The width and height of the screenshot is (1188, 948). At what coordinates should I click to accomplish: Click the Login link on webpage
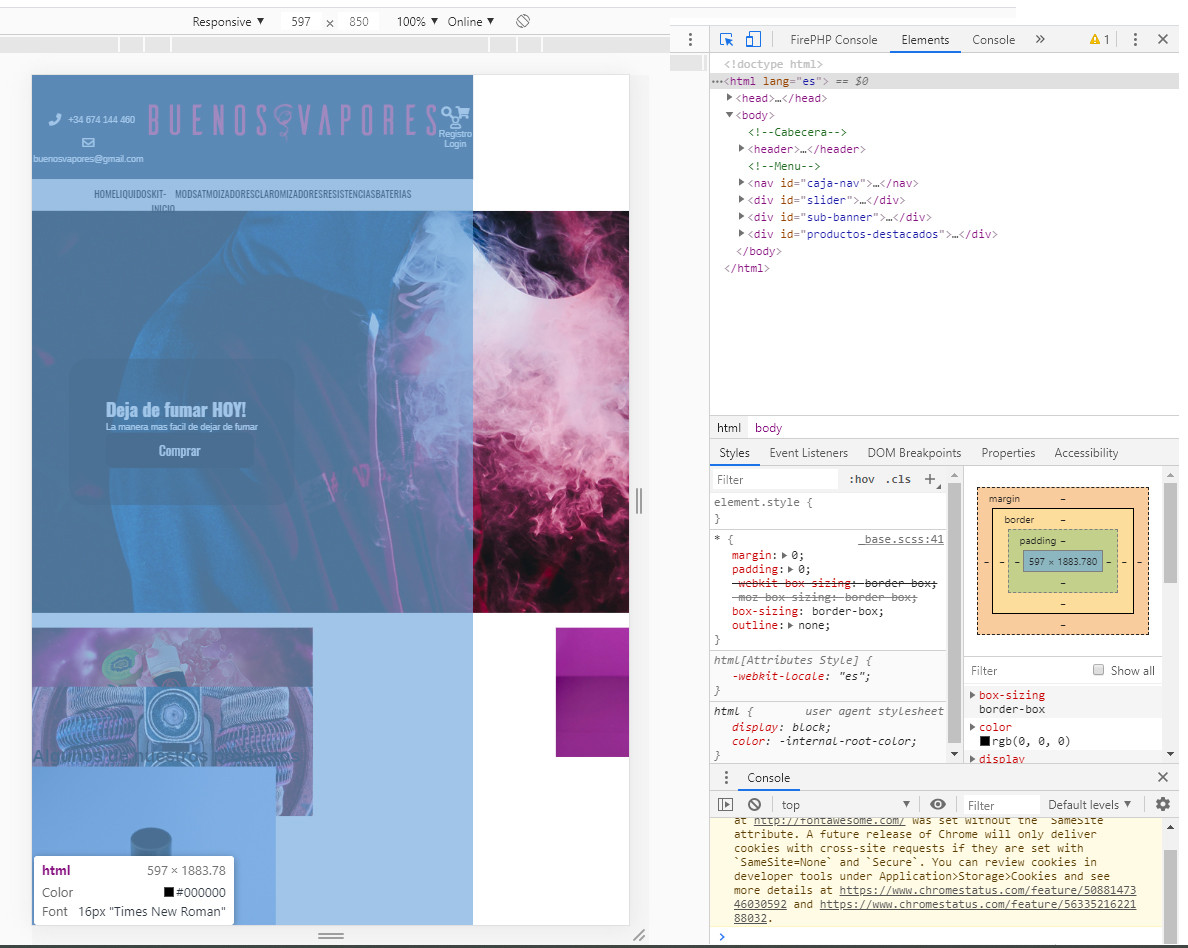pos(455,144)
